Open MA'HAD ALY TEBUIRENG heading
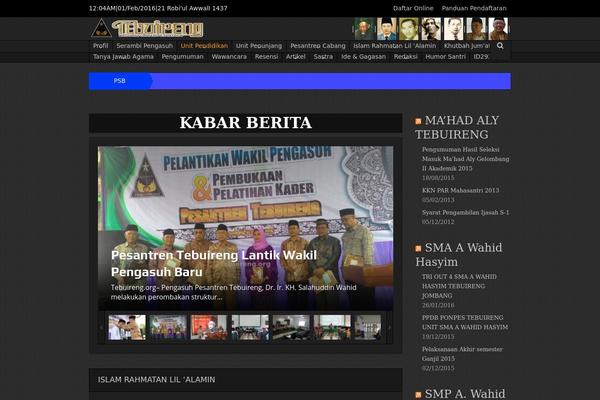Screen dimensions: 600x400 (457, 127)
